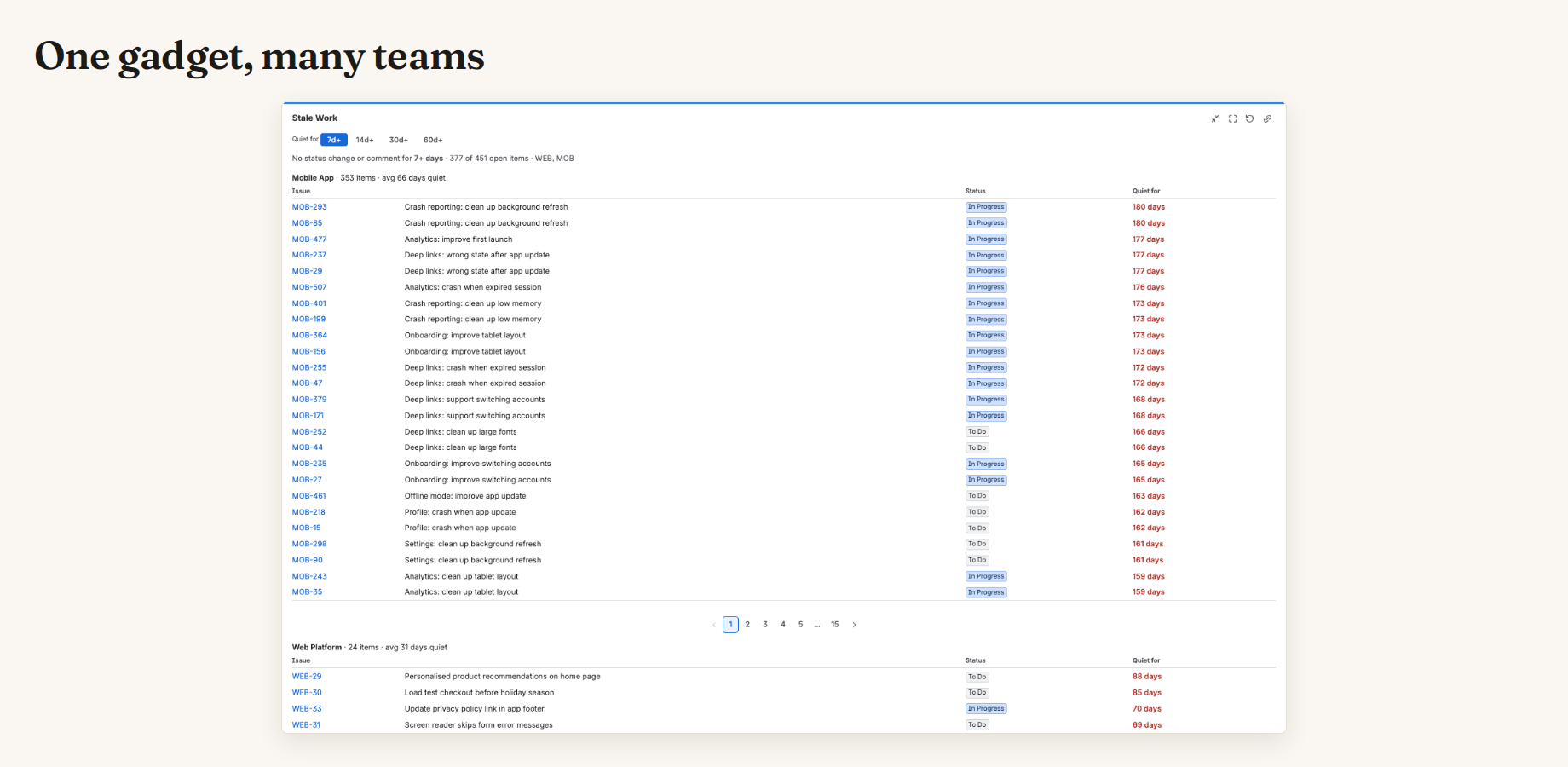The height and width of the screenshot is (767, 1568).
Task: Go to page 4 of Mobile App issues
Action: [x=783, y=625]
